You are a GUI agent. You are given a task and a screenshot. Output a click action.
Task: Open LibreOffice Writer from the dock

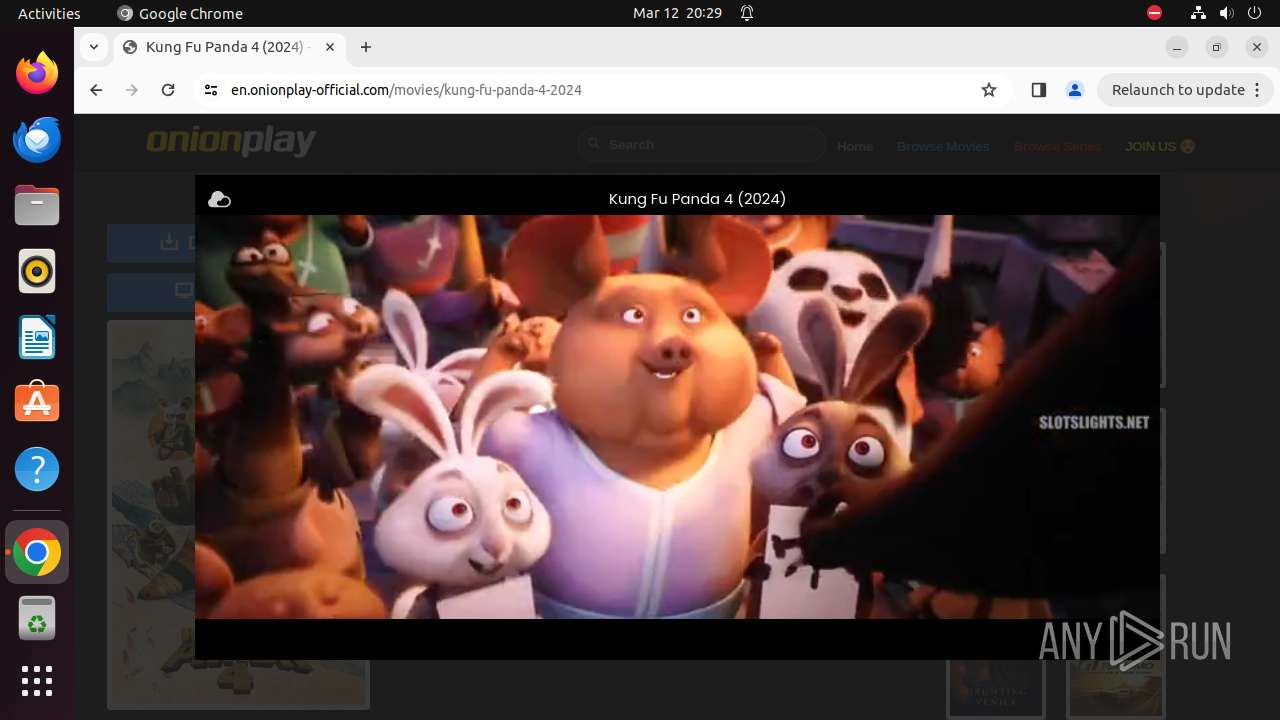click(37, 337)
